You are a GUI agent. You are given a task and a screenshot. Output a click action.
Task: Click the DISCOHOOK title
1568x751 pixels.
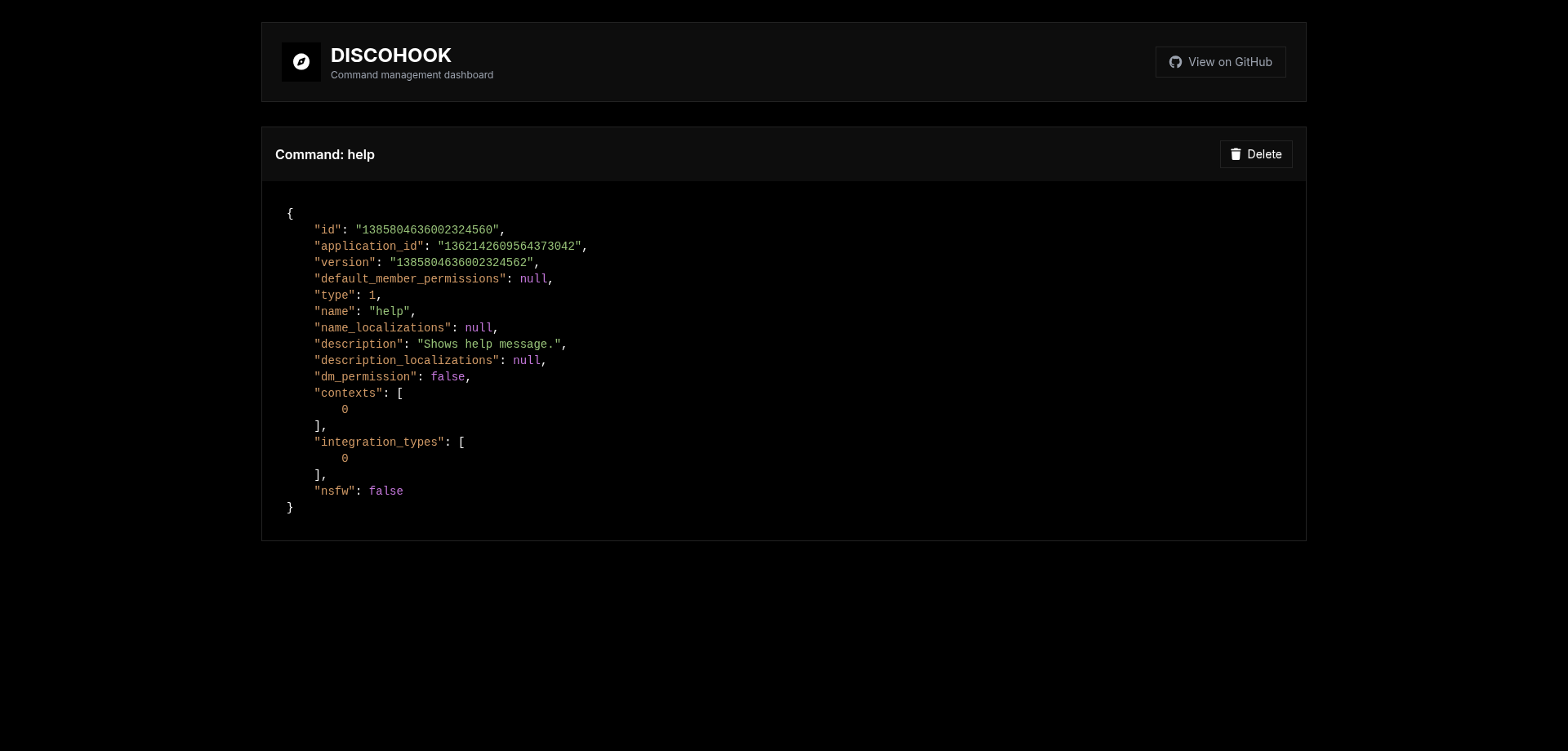(x=391, y=56)
